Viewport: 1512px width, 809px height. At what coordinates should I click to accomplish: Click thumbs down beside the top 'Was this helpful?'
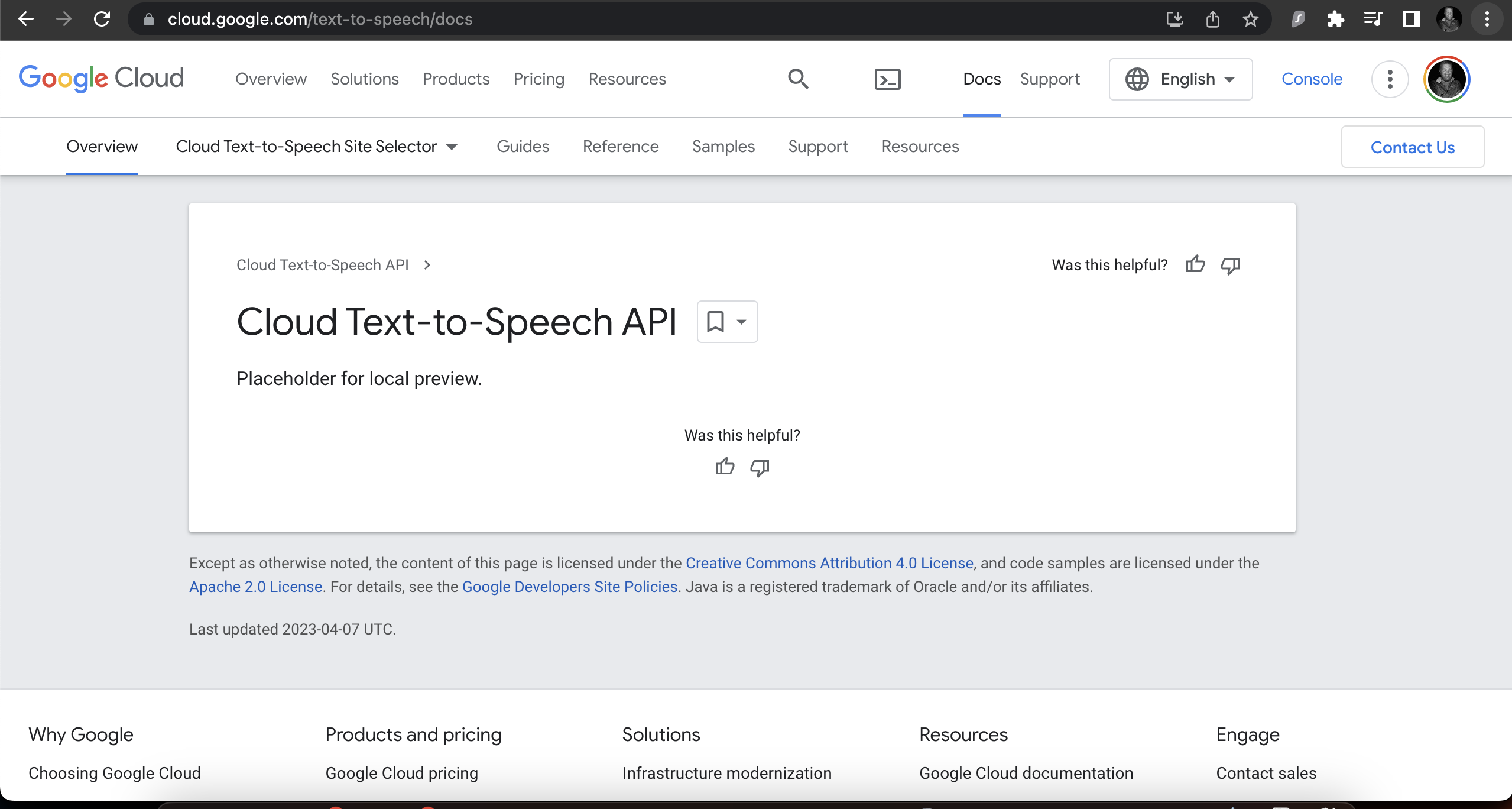(1230, 266)
